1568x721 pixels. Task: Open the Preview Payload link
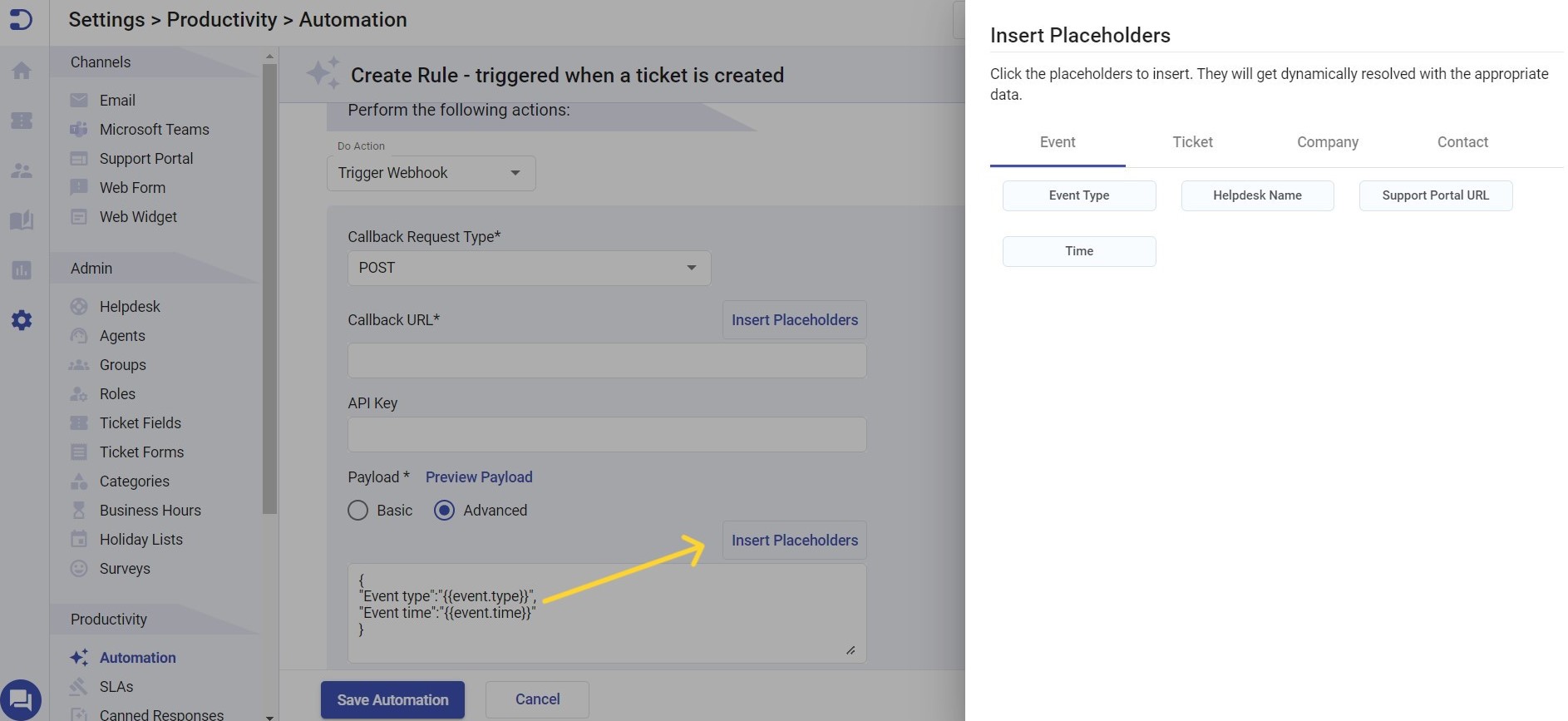pos(479,477)
